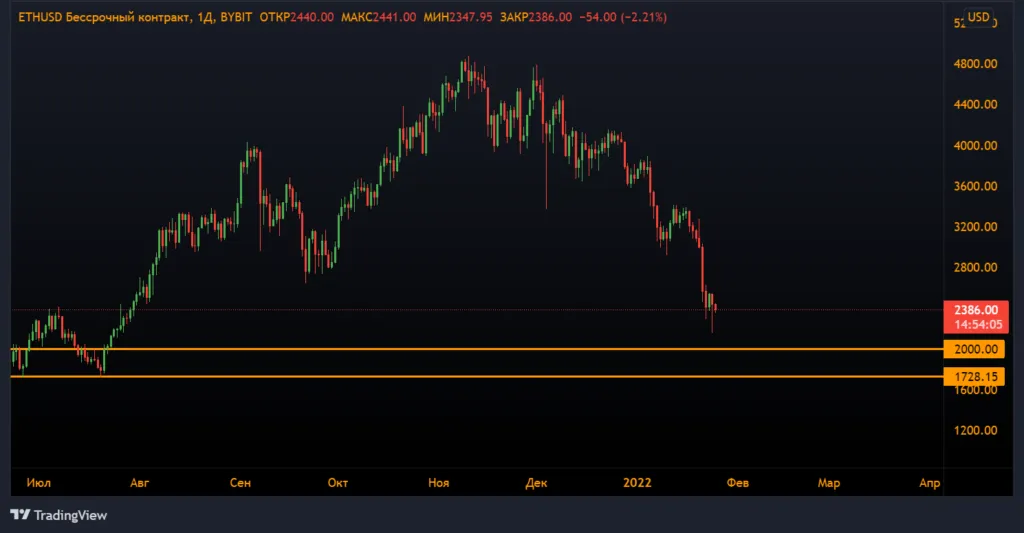Select the 1728.15 orange price label

[974, 377]
